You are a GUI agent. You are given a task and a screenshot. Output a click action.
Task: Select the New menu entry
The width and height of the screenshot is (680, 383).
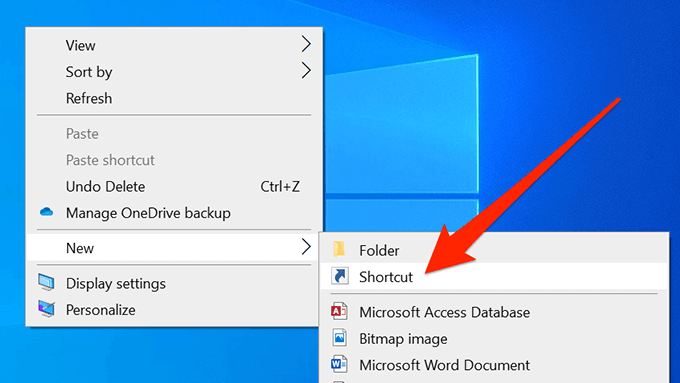click(174, 248)
